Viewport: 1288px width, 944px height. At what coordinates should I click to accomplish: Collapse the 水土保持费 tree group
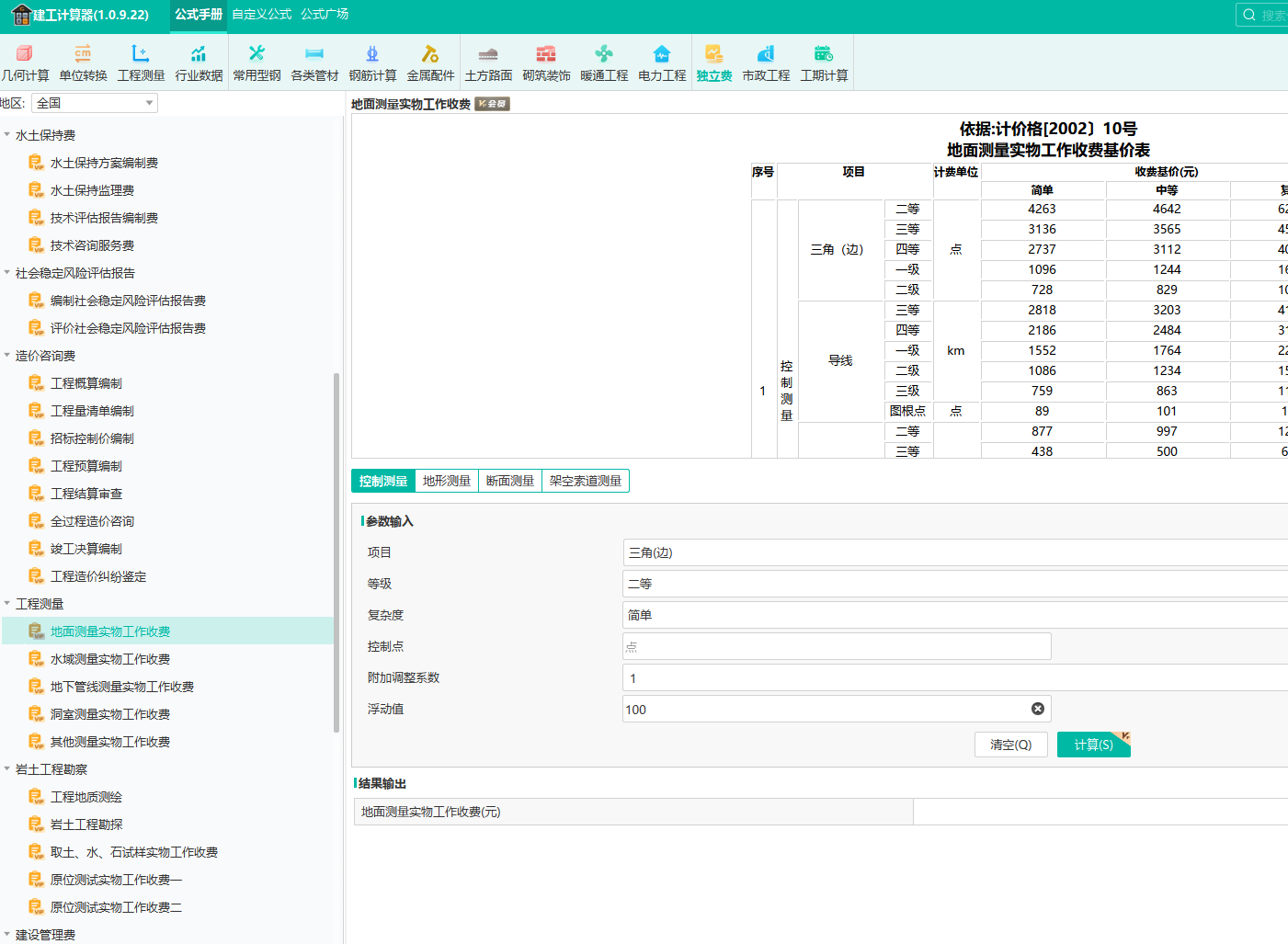tap(7, 135)
